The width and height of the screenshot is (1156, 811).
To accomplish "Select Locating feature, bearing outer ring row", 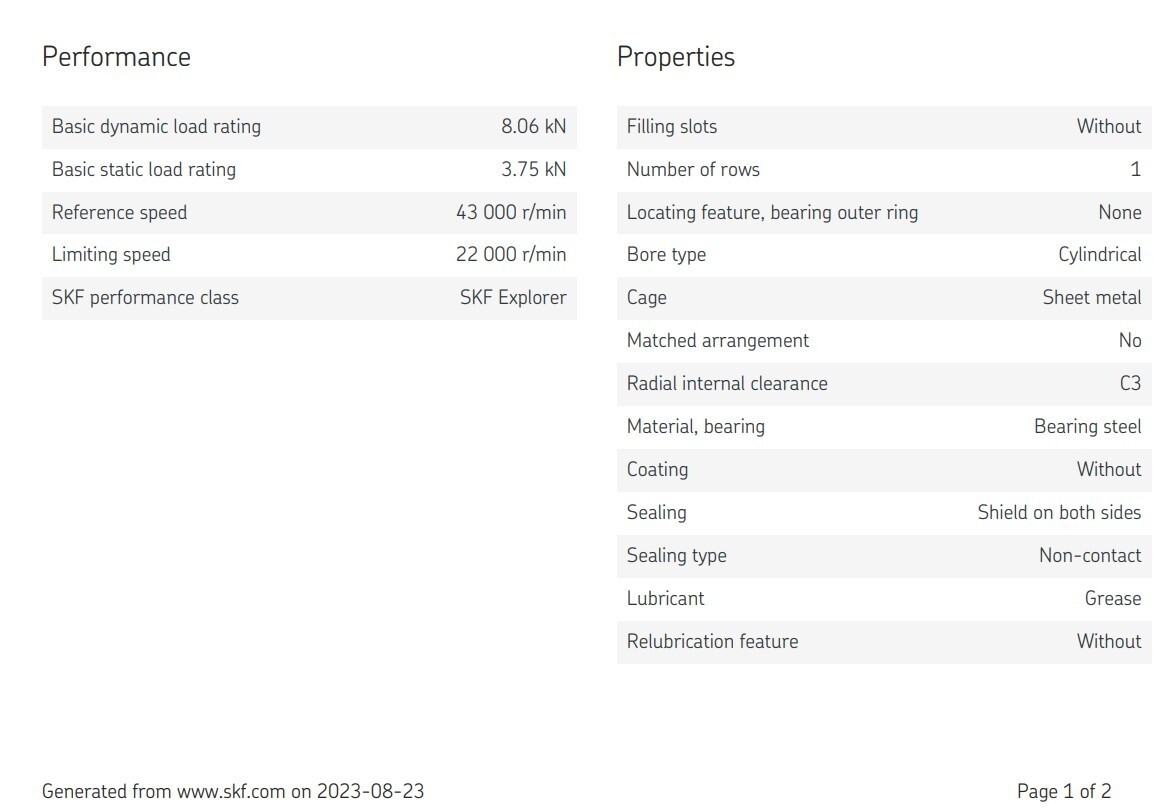I will click(x=884, y=212).
